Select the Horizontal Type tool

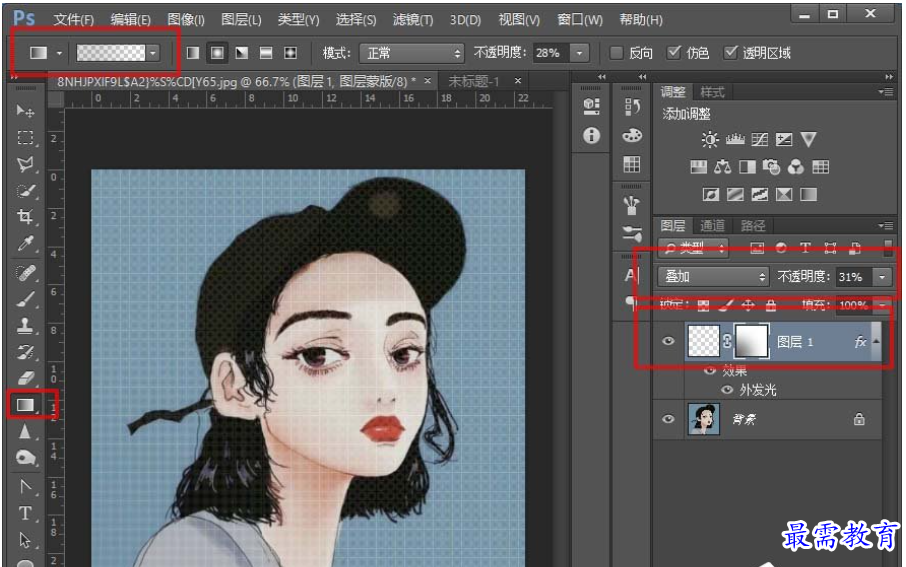click(25, 513)
